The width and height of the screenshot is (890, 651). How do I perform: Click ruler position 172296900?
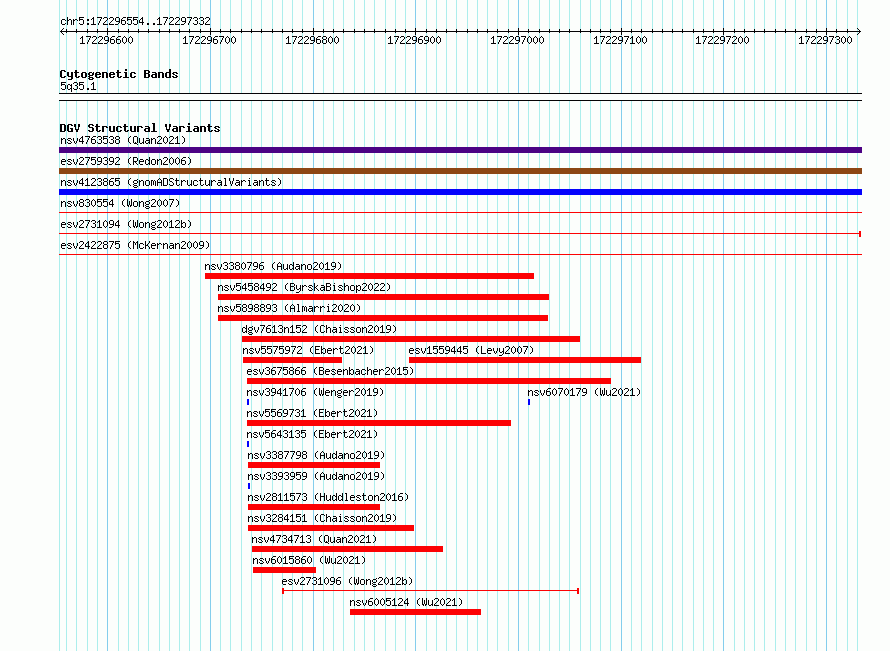(414, 40)
